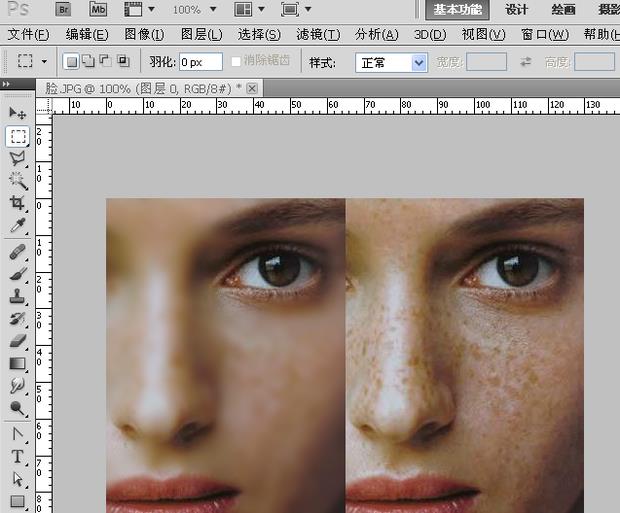Expand the tool preset picker arrow
620x513 pixels.
tap(44, 62)
